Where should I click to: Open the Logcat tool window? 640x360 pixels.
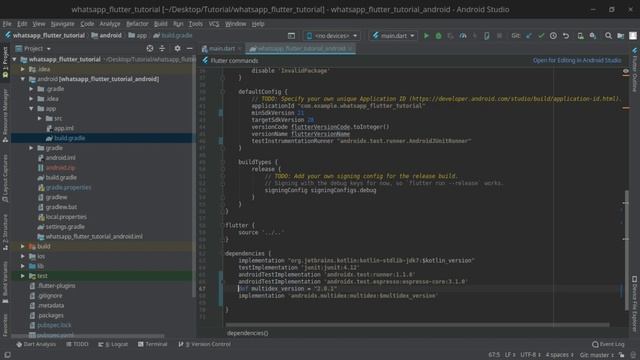point(113,344)
